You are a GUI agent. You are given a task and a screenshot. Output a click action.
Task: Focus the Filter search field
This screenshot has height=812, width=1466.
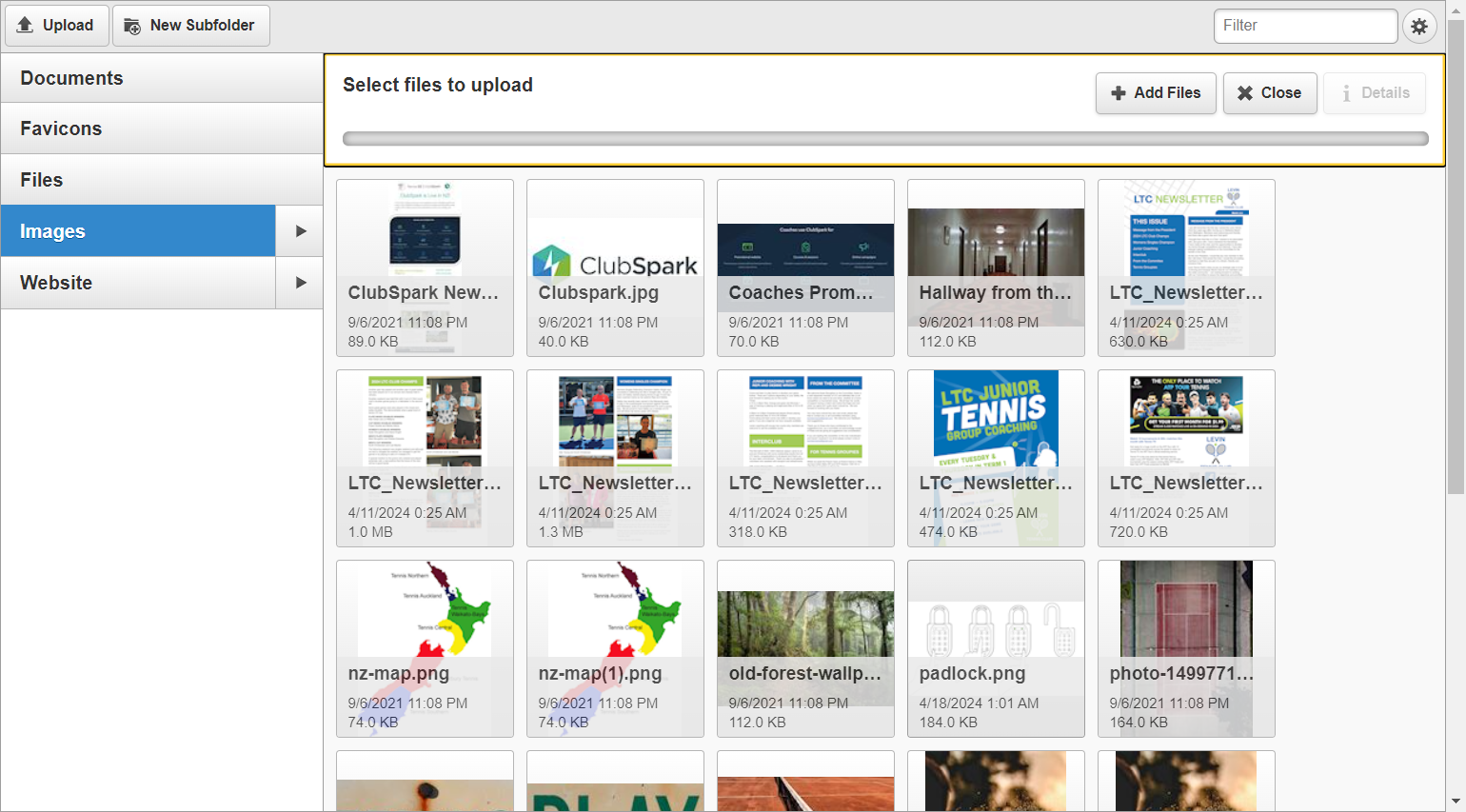click(1305, 26)
